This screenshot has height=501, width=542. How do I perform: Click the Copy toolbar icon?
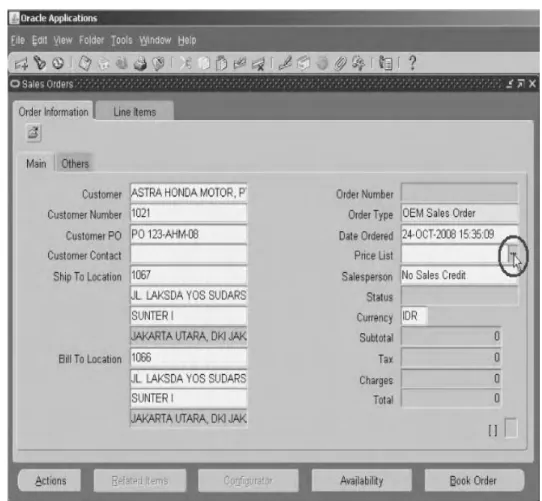[x=204, y=64]
